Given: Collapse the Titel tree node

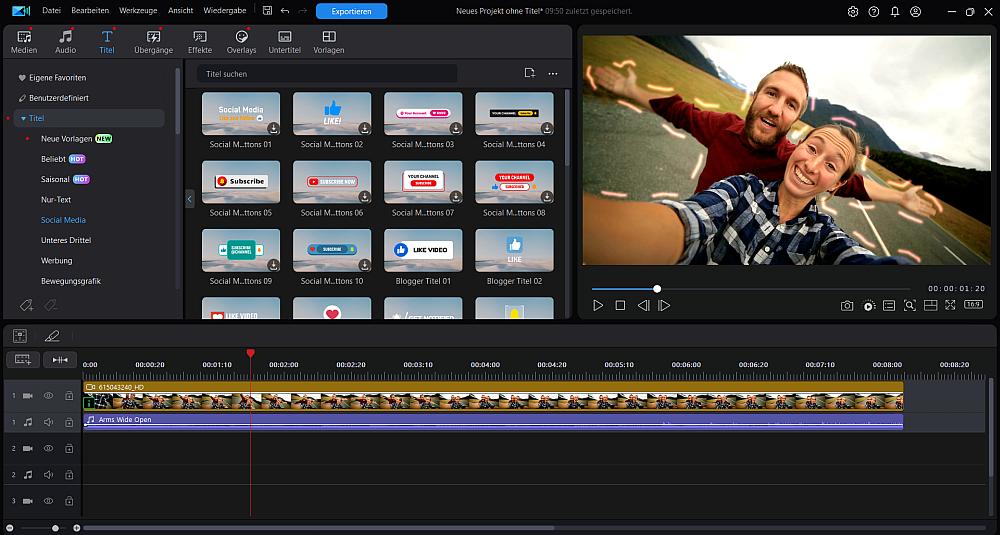Looking at the screenshot, I should click(x=24, y=119).
